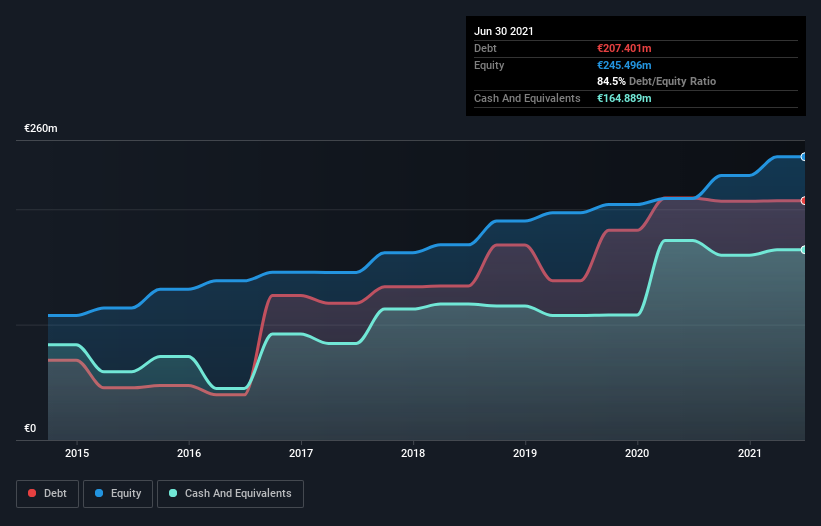Click the €164.889m cash value
Image resolution: width=821 pixels, height=526 pixels.
point(624,98)
